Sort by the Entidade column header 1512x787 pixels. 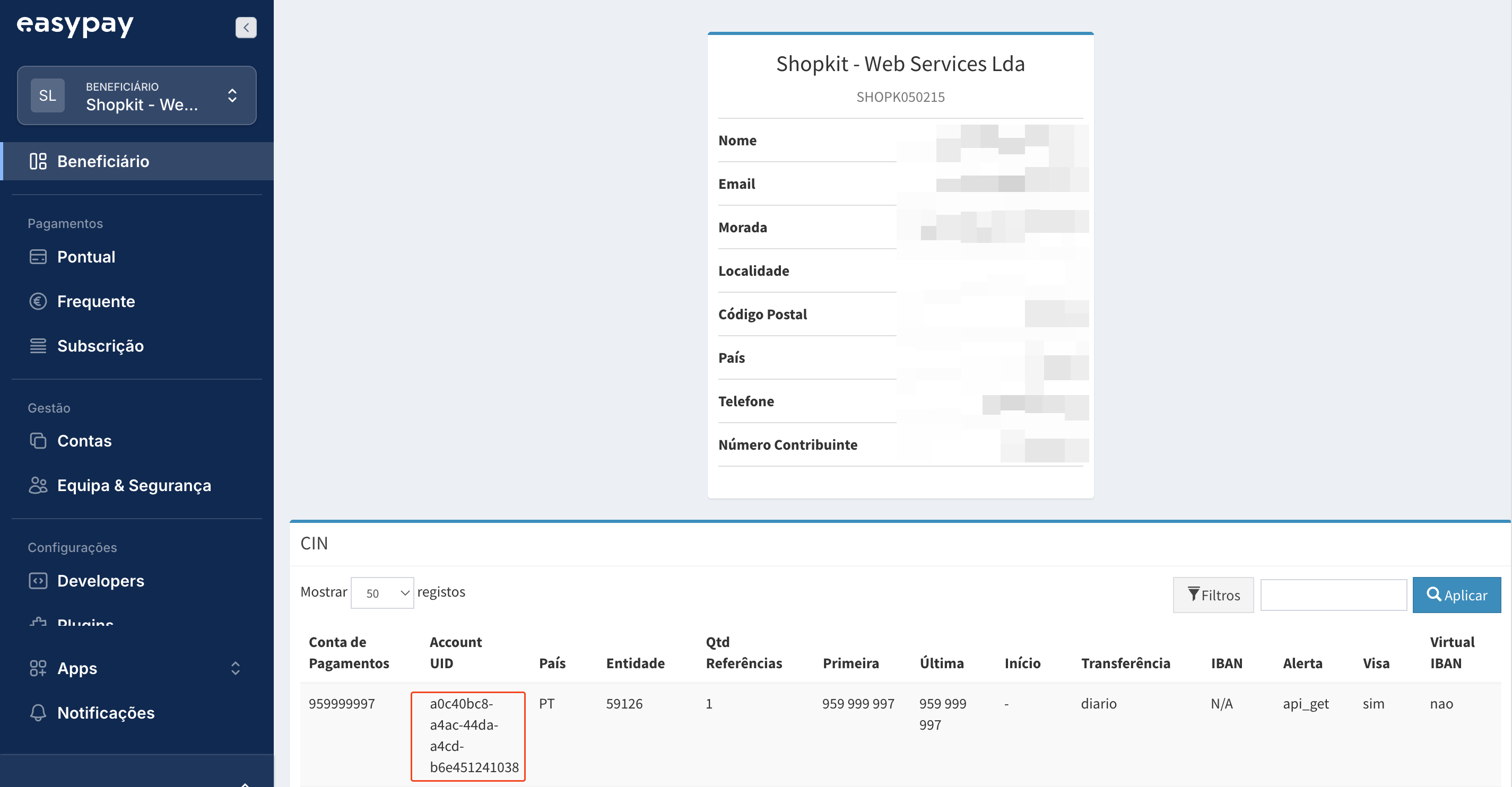pyautogui.click(x=635, y=663)
